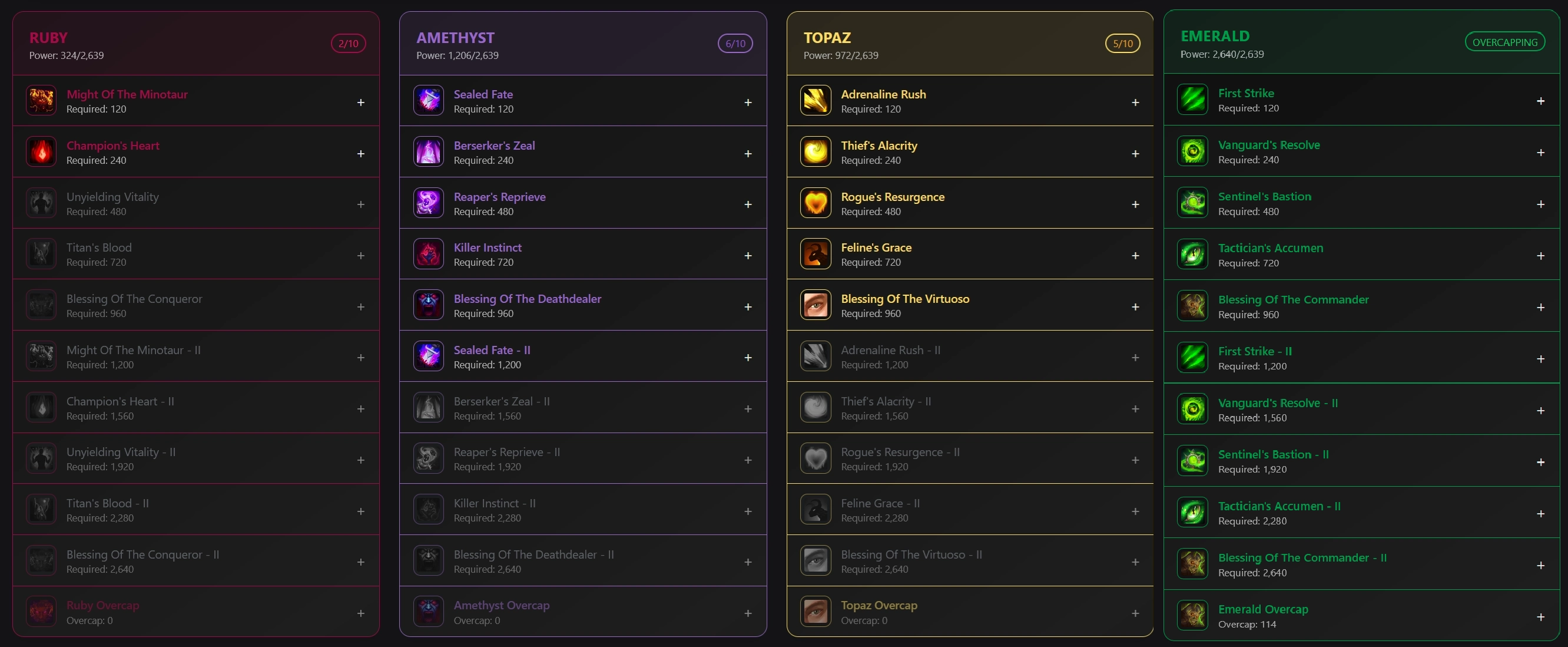This screenshot has width=1568, height=647.
Task: Click the Champion's Heart flame icon
Action: (x=41, y=151)
